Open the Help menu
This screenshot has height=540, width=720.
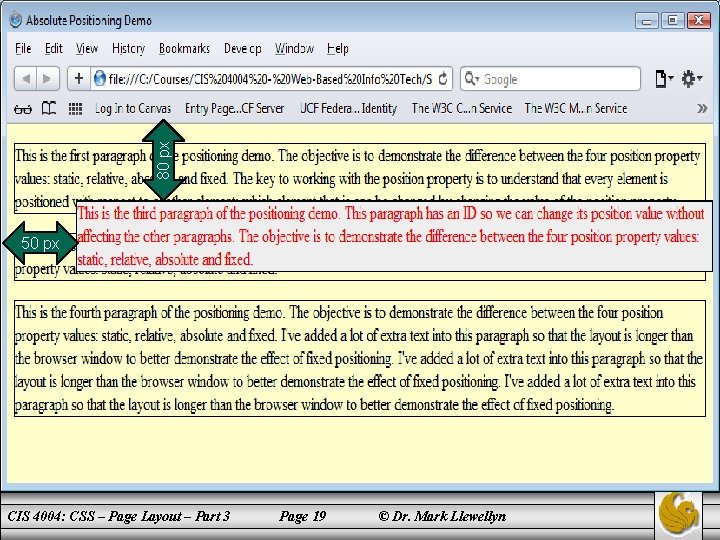coord(338,49)
